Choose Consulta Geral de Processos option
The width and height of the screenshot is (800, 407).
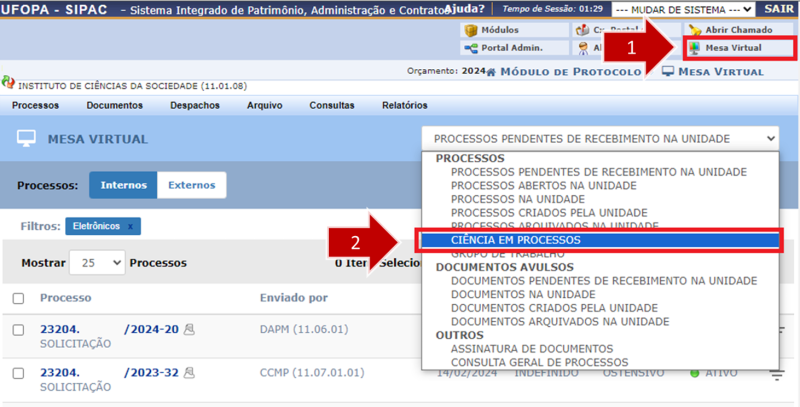[540, 363]
